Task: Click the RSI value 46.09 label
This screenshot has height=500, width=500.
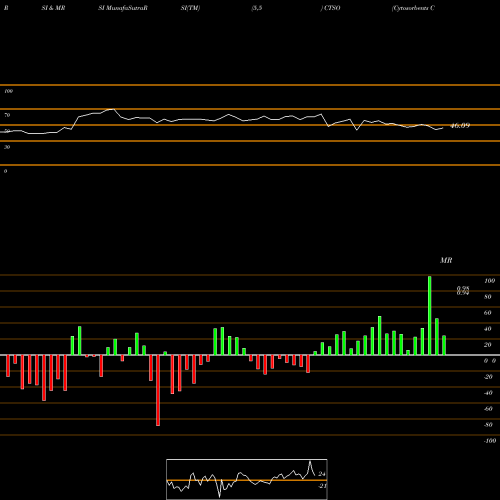Action: [x=460, y=126]
